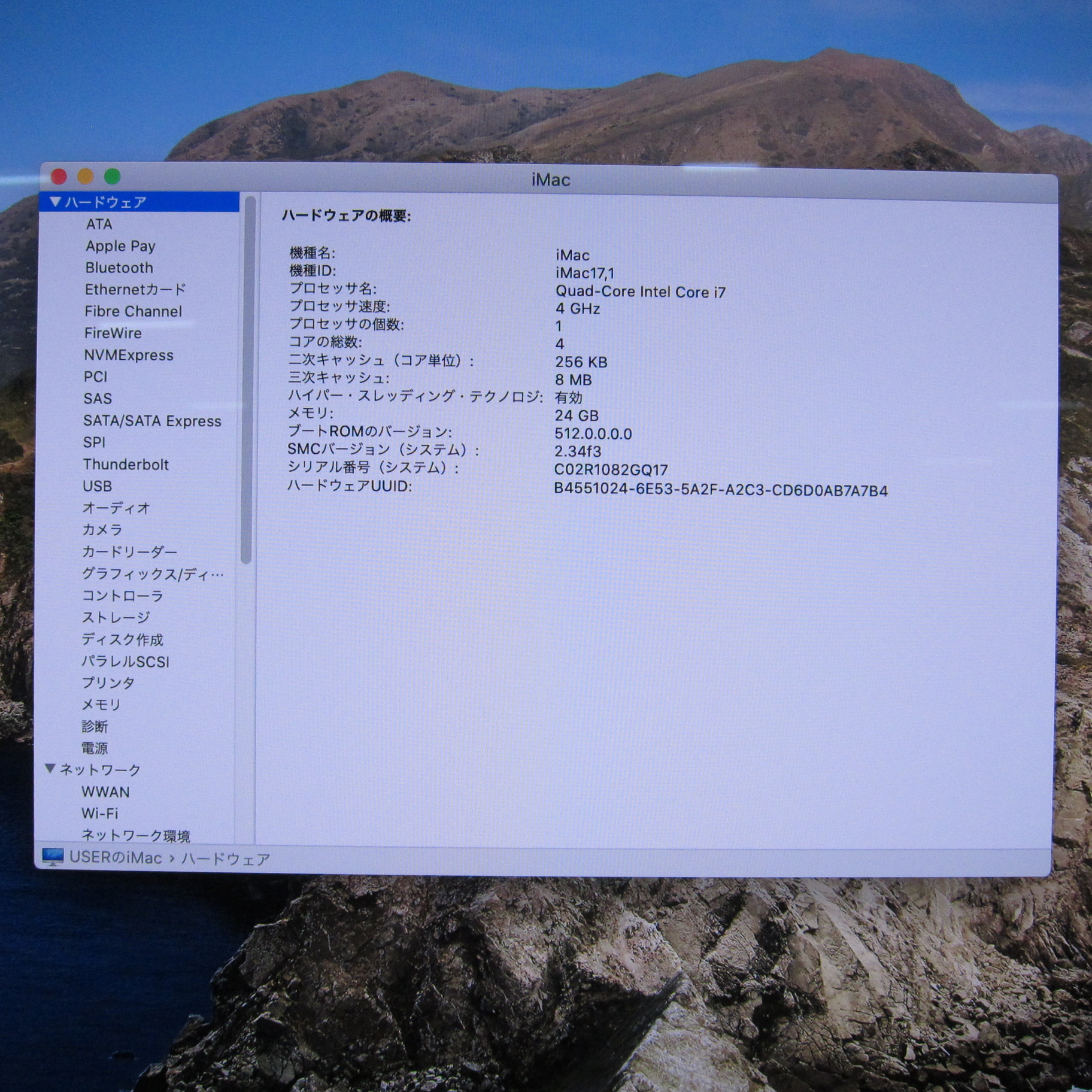
Task: Maximize window with green button
Action: pyautogui.click(x=113, y=177)
